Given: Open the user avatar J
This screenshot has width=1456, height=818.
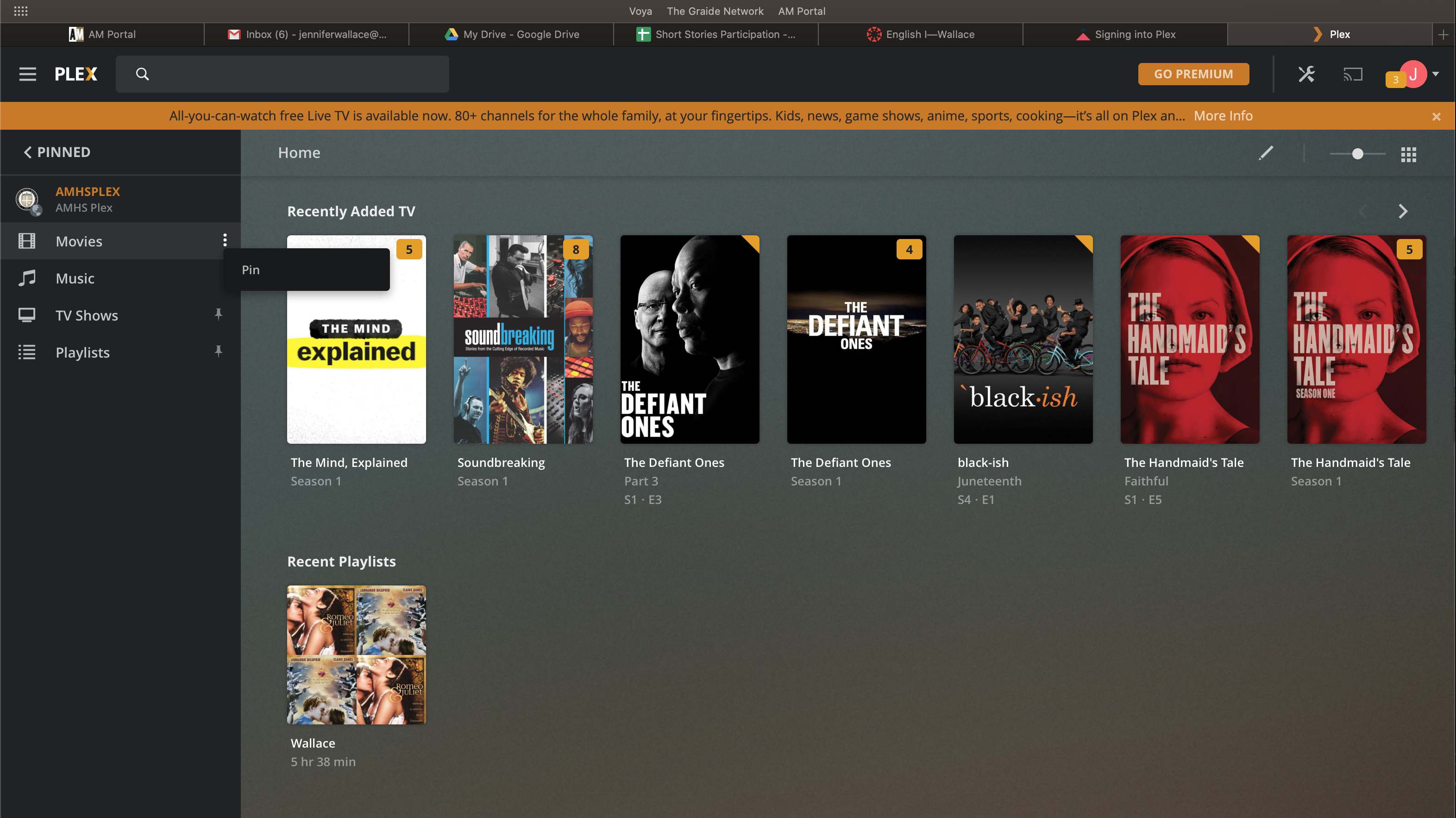Looking at the screenshot, I should coord(1413,74).
